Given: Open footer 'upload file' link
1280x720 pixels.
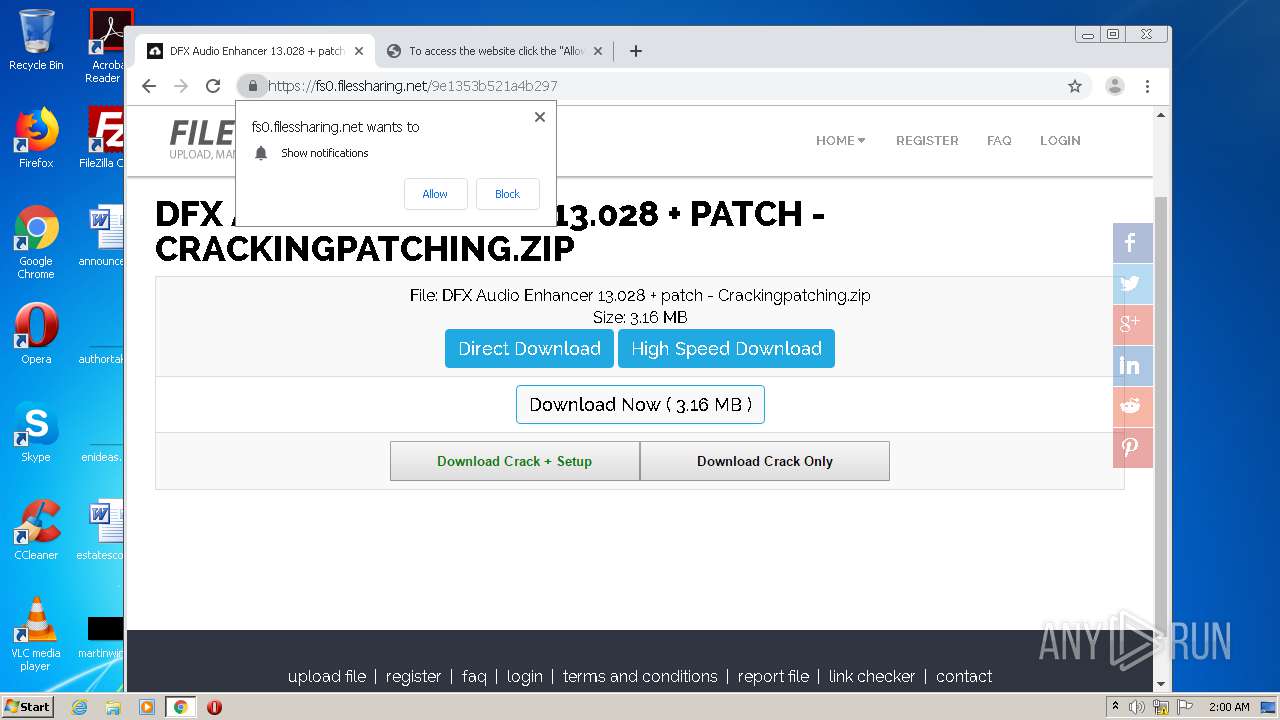Looking at the screenshot, I should 327,677.
